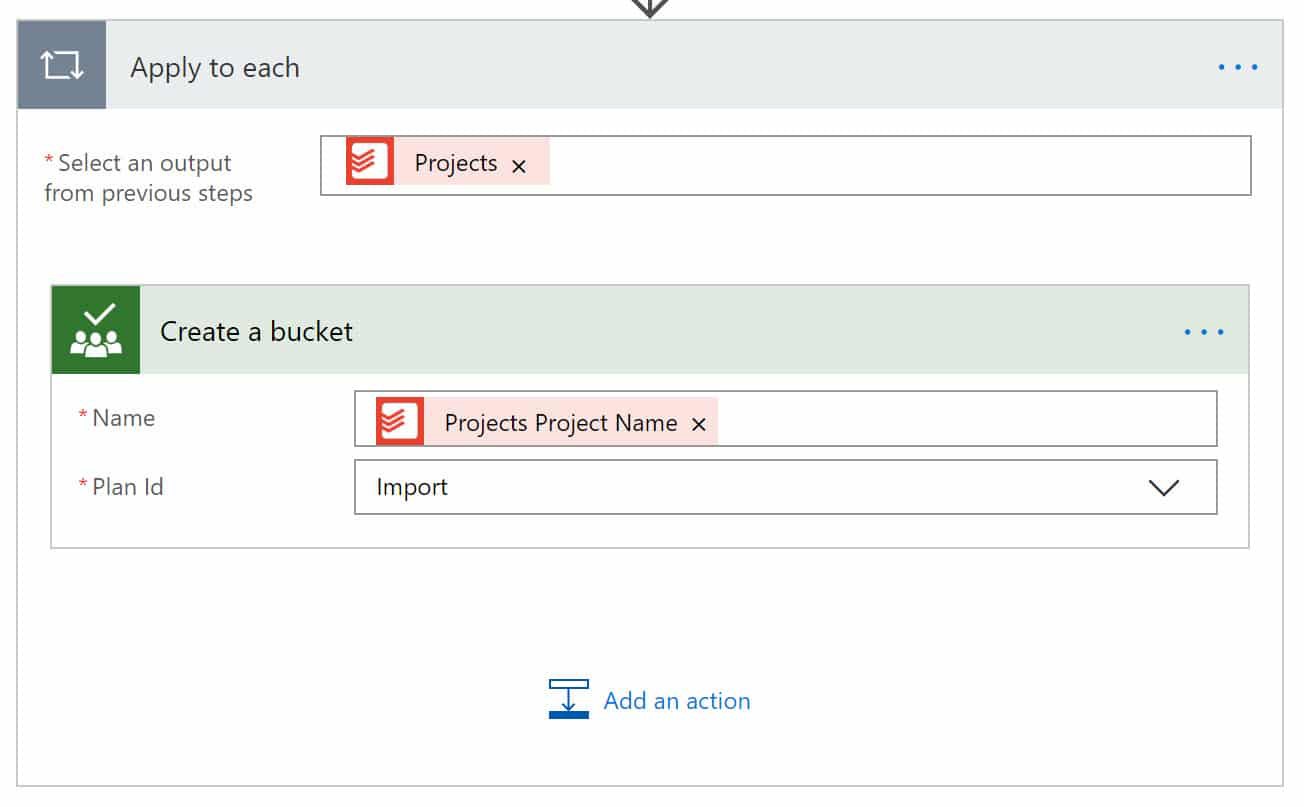Click the connector arrow above Apply to each
This screenshot has width=1304, height=807.
(x=650, y=8)
